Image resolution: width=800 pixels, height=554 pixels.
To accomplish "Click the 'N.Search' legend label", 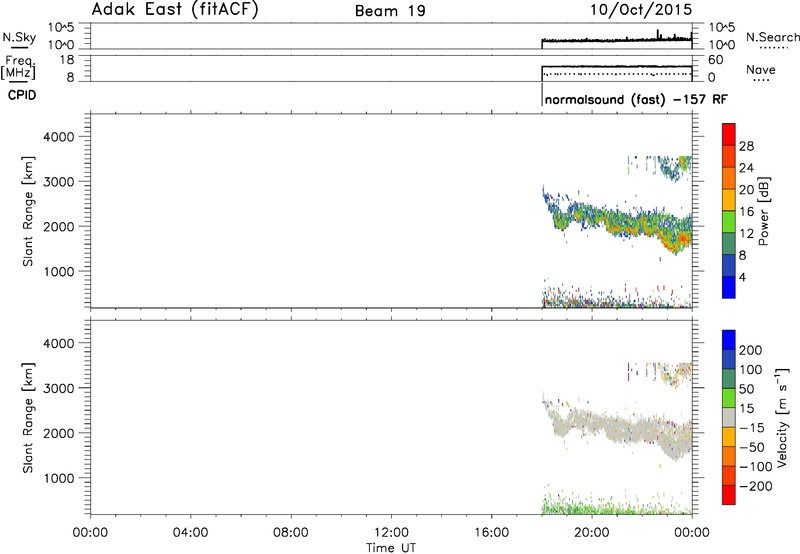I will 772,37.
